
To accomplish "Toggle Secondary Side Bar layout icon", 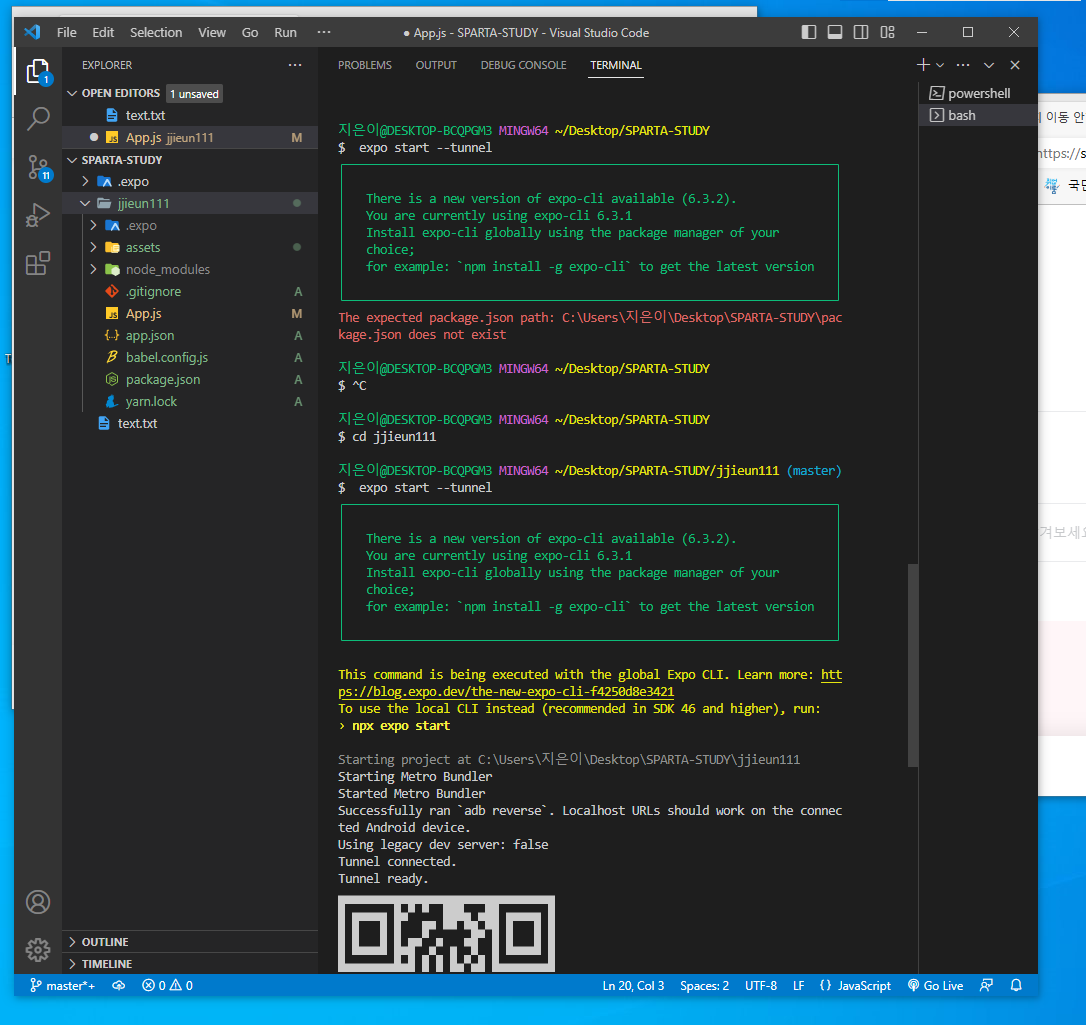I will click(861, 33).
